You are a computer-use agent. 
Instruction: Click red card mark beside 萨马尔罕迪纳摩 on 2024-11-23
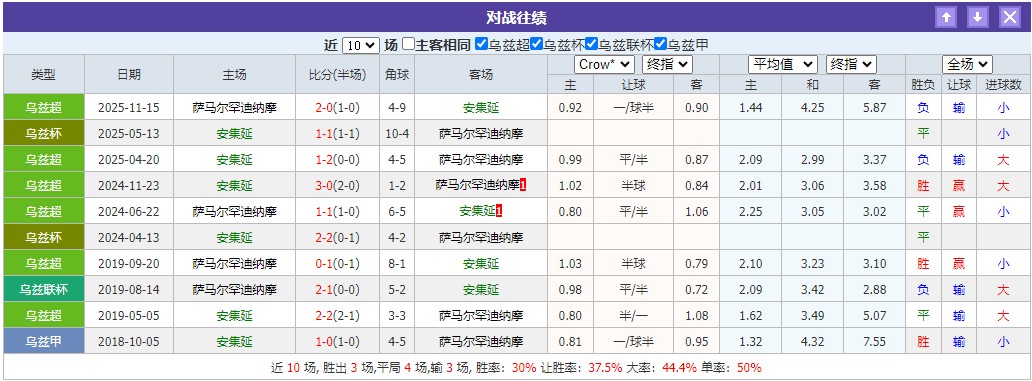click(523, 186)
